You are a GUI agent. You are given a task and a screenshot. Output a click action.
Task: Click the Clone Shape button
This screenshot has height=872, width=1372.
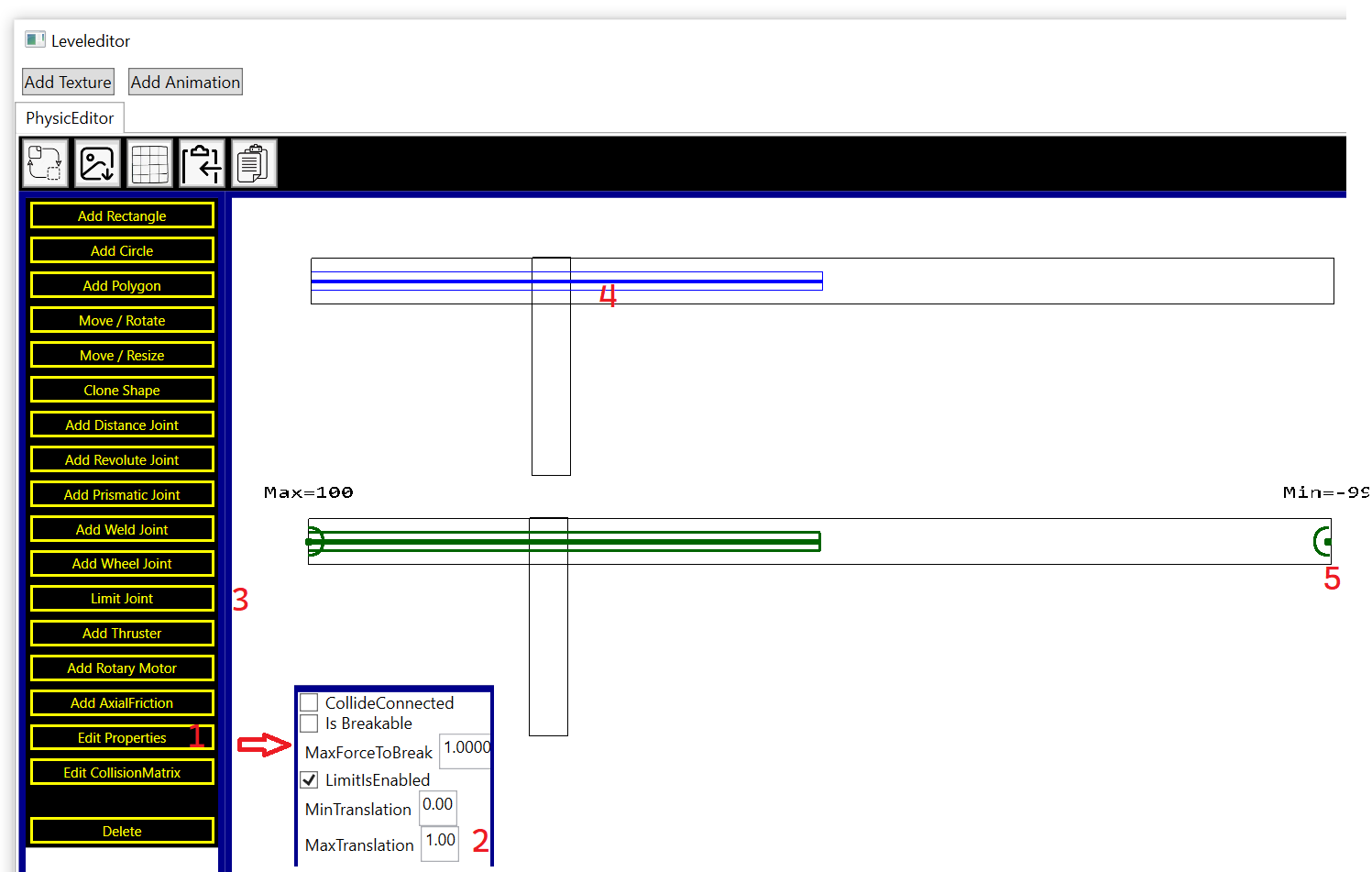[122, 390]
